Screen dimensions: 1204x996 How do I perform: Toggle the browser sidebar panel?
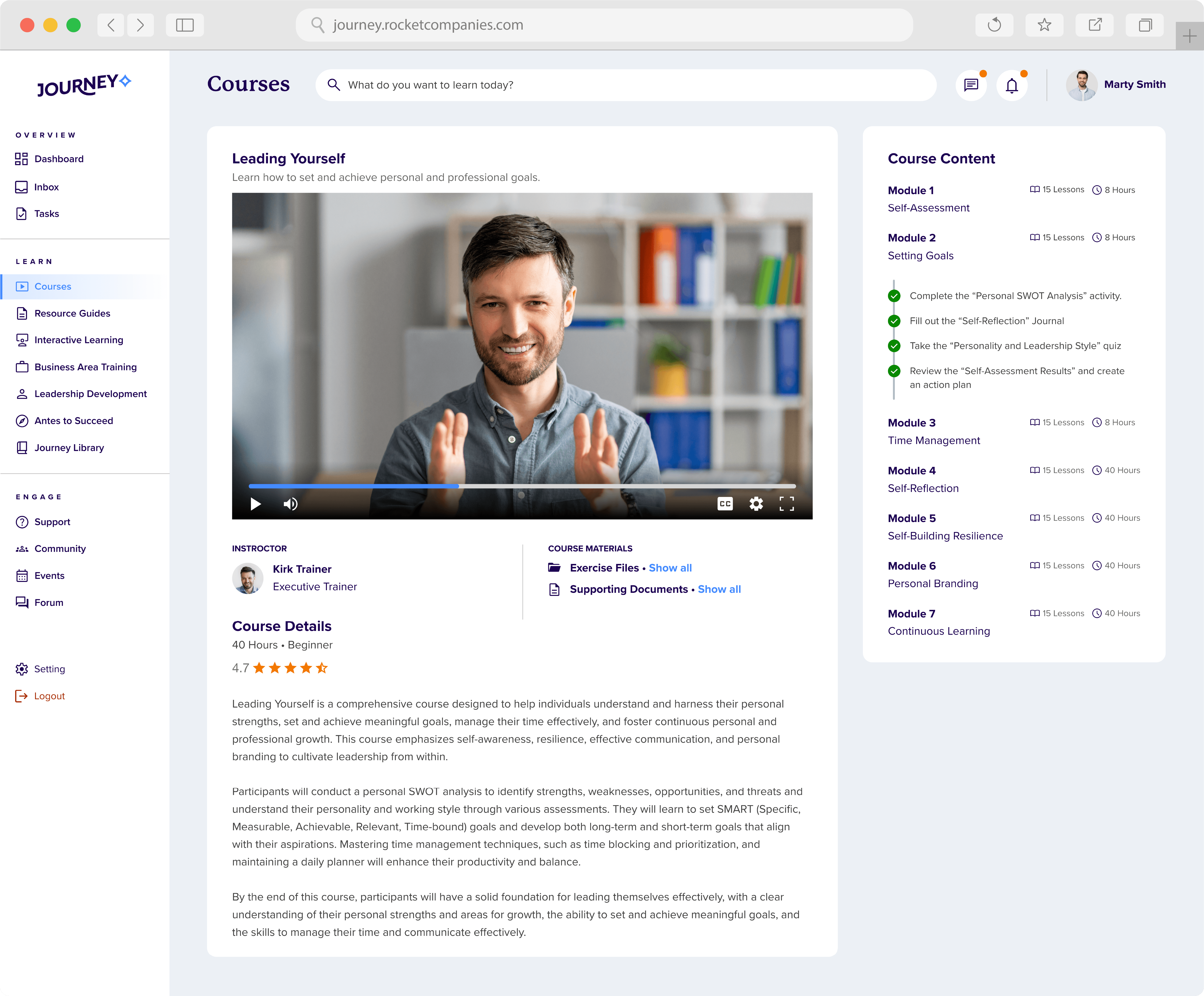click(x=185, y=25)
